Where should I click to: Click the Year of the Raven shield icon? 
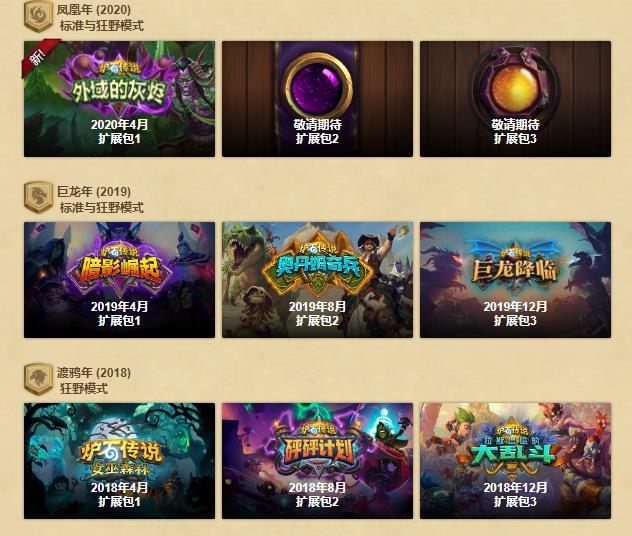[38, 378]
